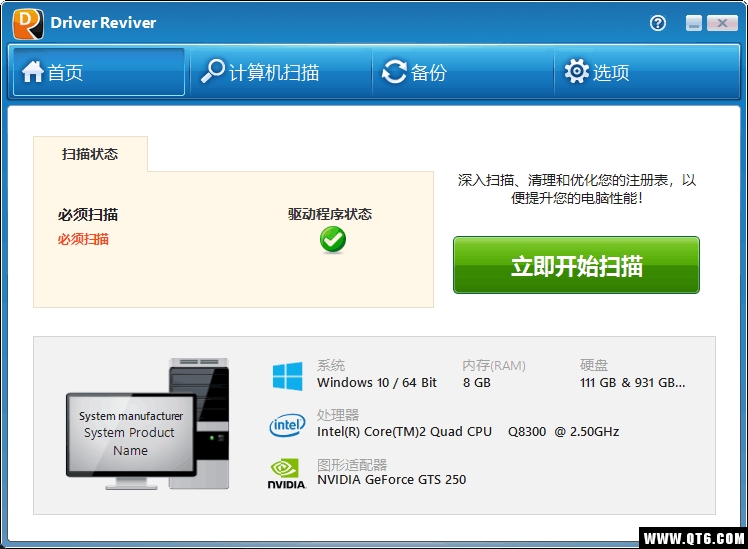Click the Intel processor logo icon
The width and height of the screenshot is (748, 549).
click(x=287, y=425)
